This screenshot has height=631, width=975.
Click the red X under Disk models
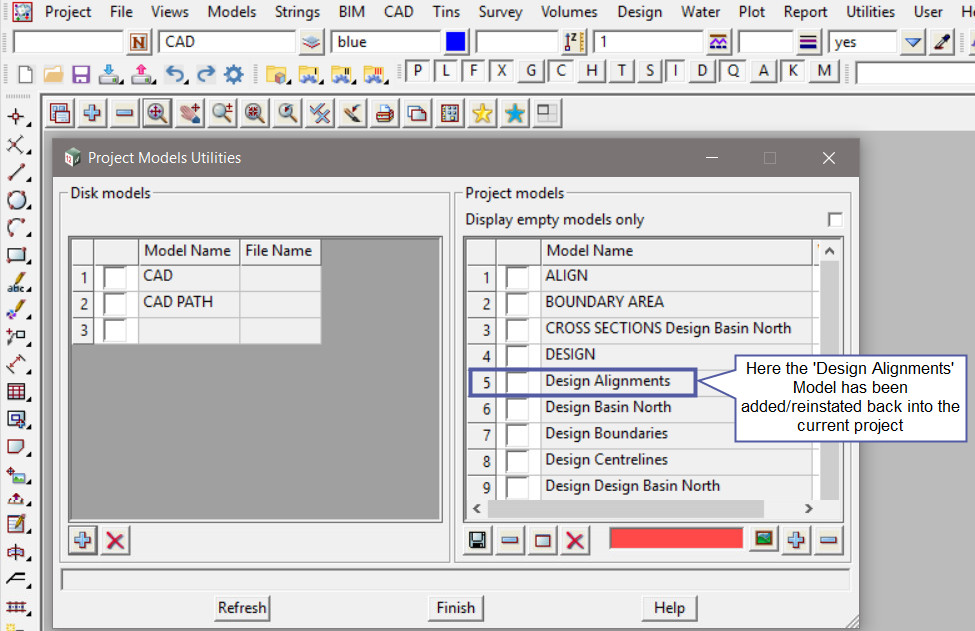[115, 541]
